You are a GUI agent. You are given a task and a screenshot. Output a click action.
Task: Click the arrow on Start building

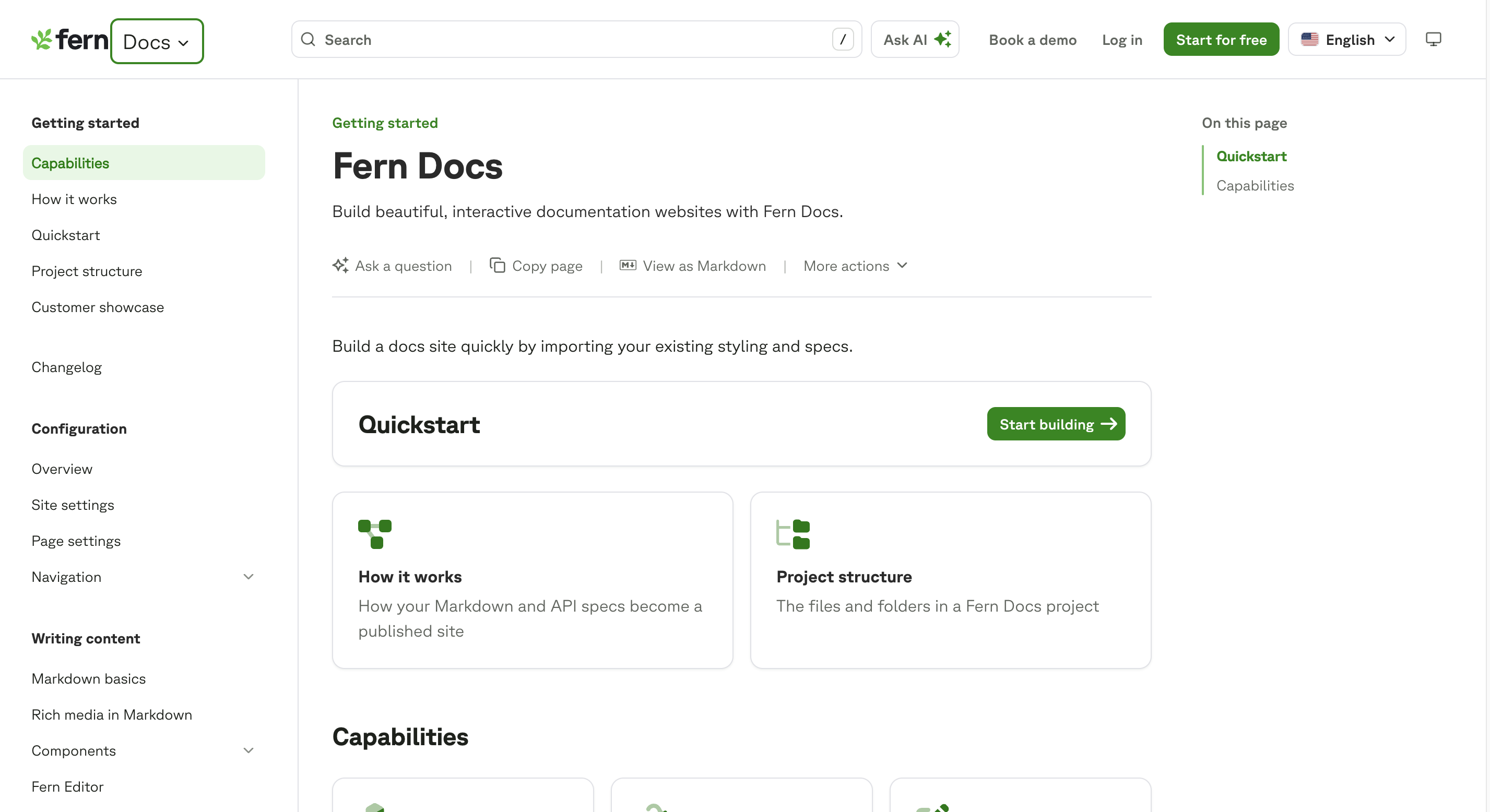click(x=1108, y=424)
